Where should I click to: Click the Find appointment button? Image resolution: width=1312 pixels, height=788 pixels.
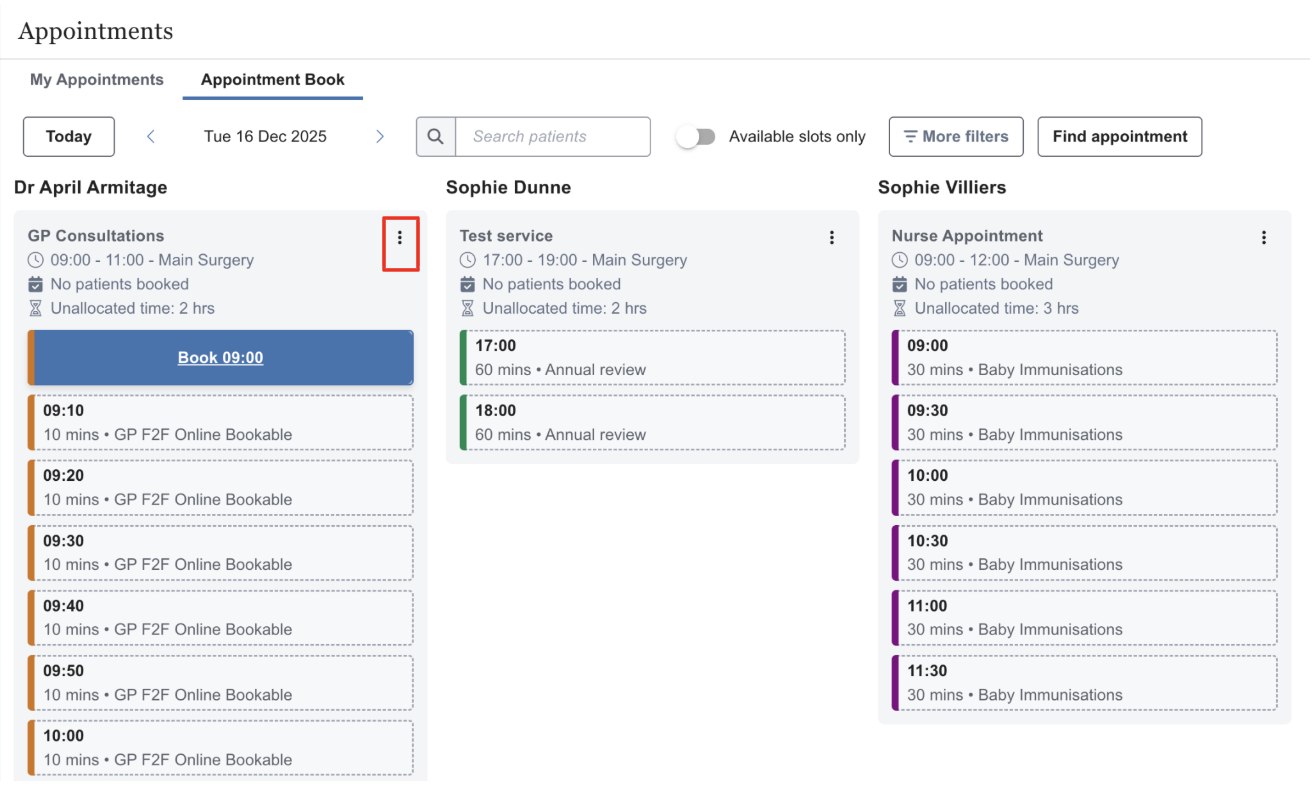(x=1119, y=137)
